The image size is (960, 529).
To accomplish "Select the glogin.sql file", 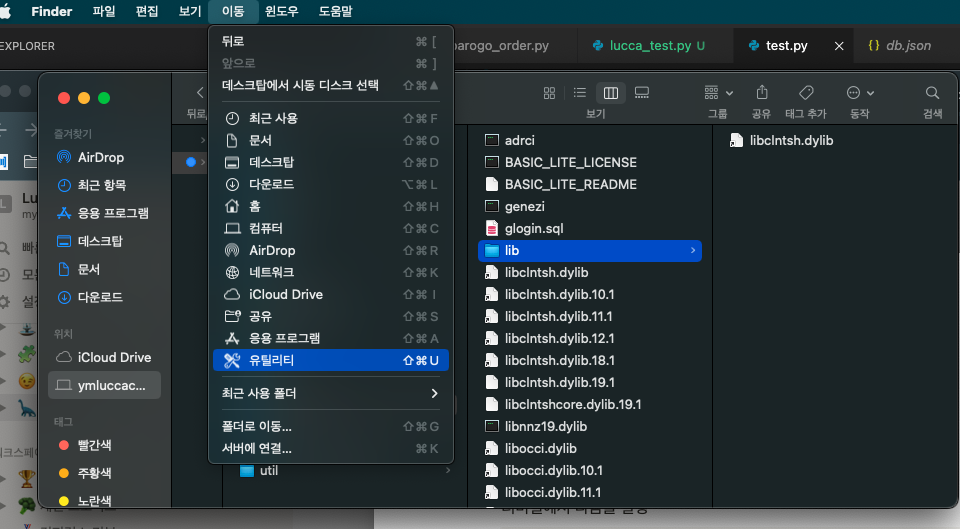I will tap(590, 228).
